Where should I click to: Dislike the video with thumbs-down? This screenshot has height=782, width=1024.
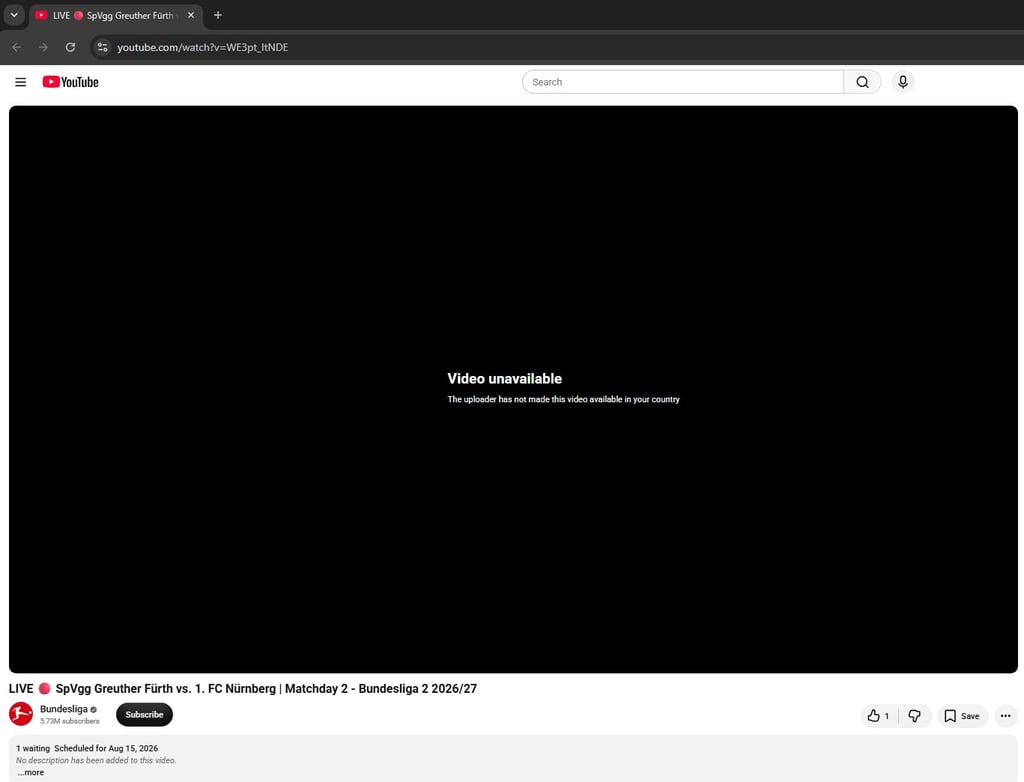tap(914, 716)
